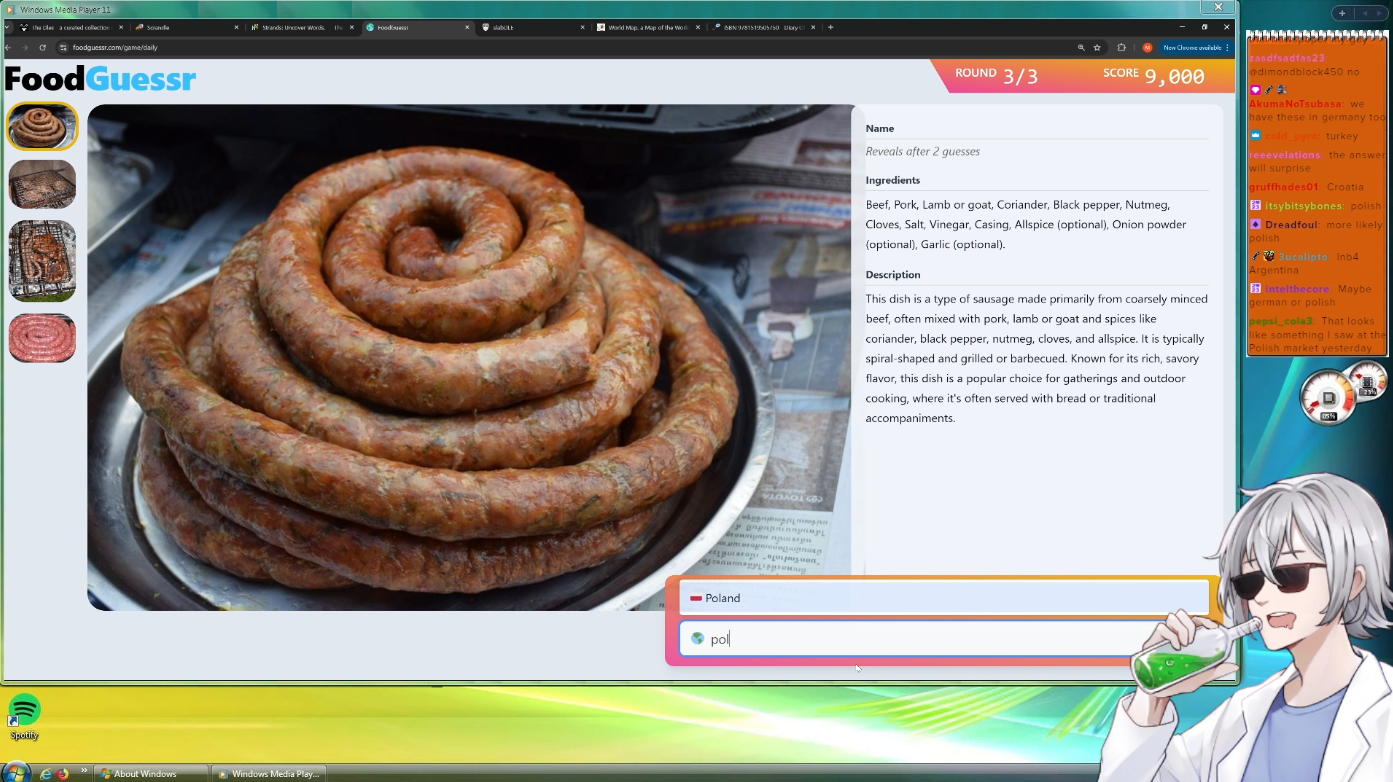Reload the FoodGuessr page
The height and width of the screenshot is (782, 1393).
coord(42,47)
